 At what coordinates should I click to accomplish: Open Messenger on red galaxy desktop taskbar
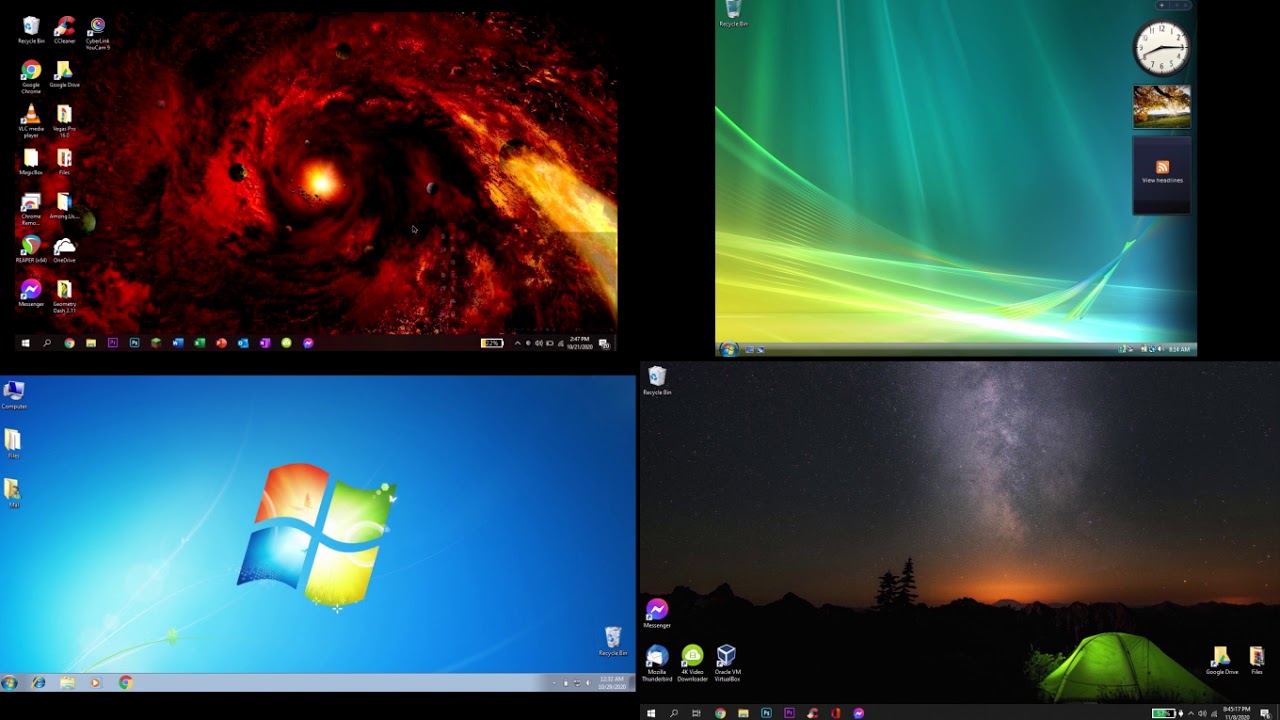coord(308,343)
